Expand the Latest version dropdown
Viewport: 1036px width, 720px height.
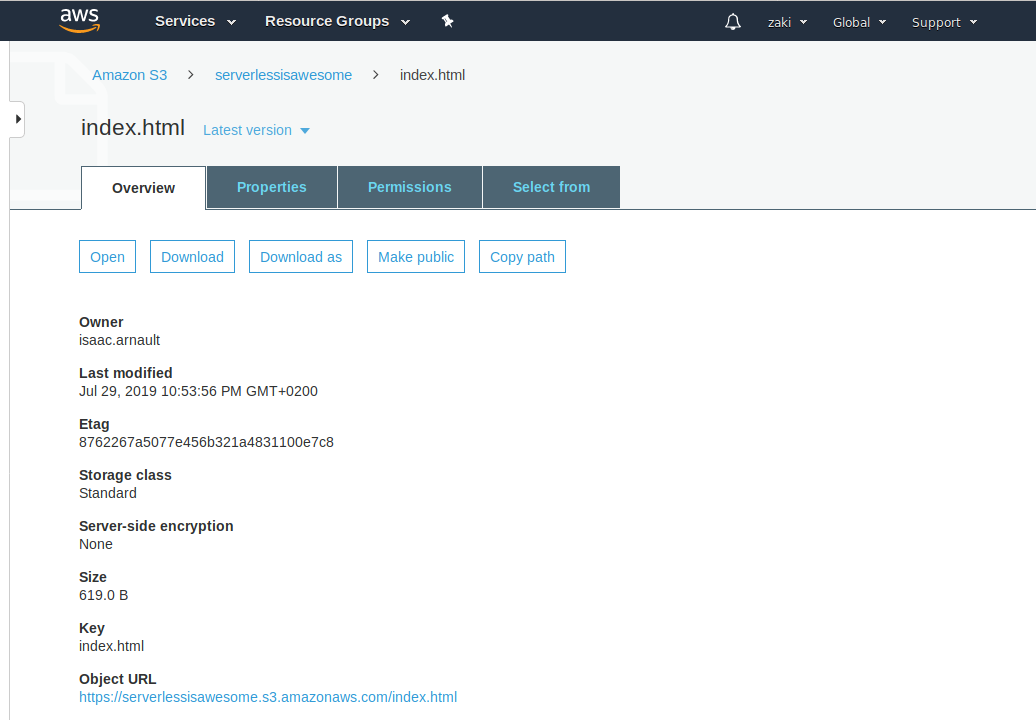(x=256, y=130)
